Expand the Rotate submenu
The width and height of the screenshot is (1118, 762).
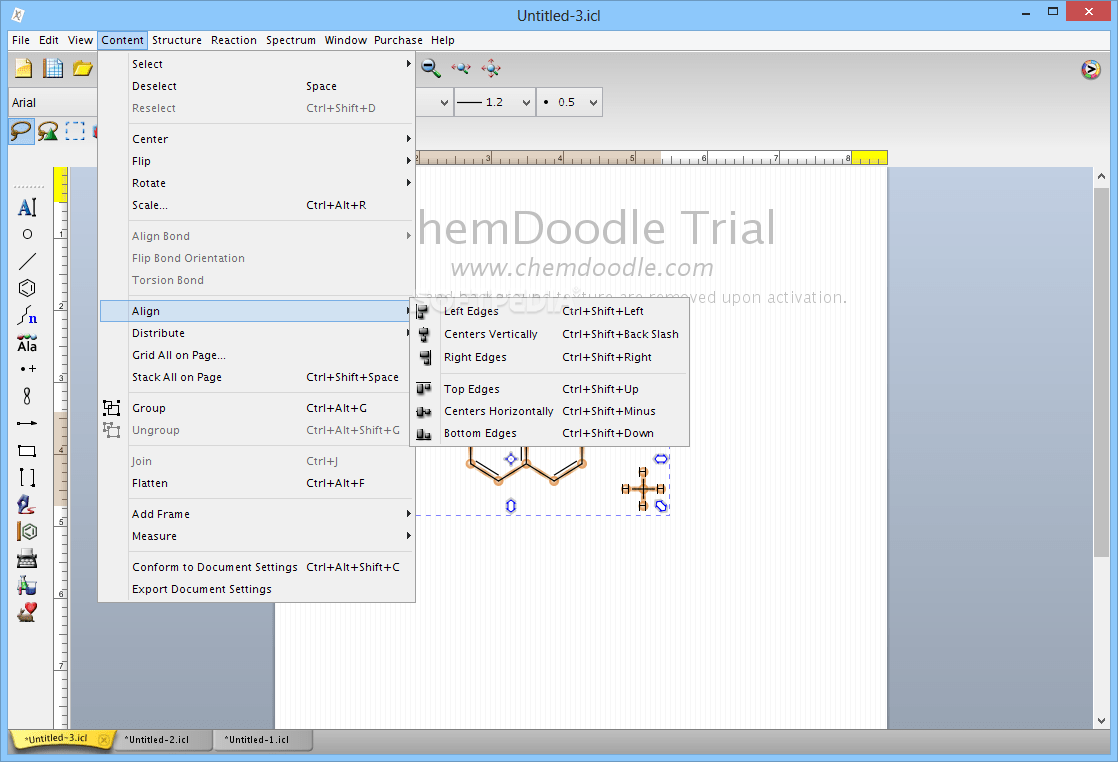coord(257,183)
